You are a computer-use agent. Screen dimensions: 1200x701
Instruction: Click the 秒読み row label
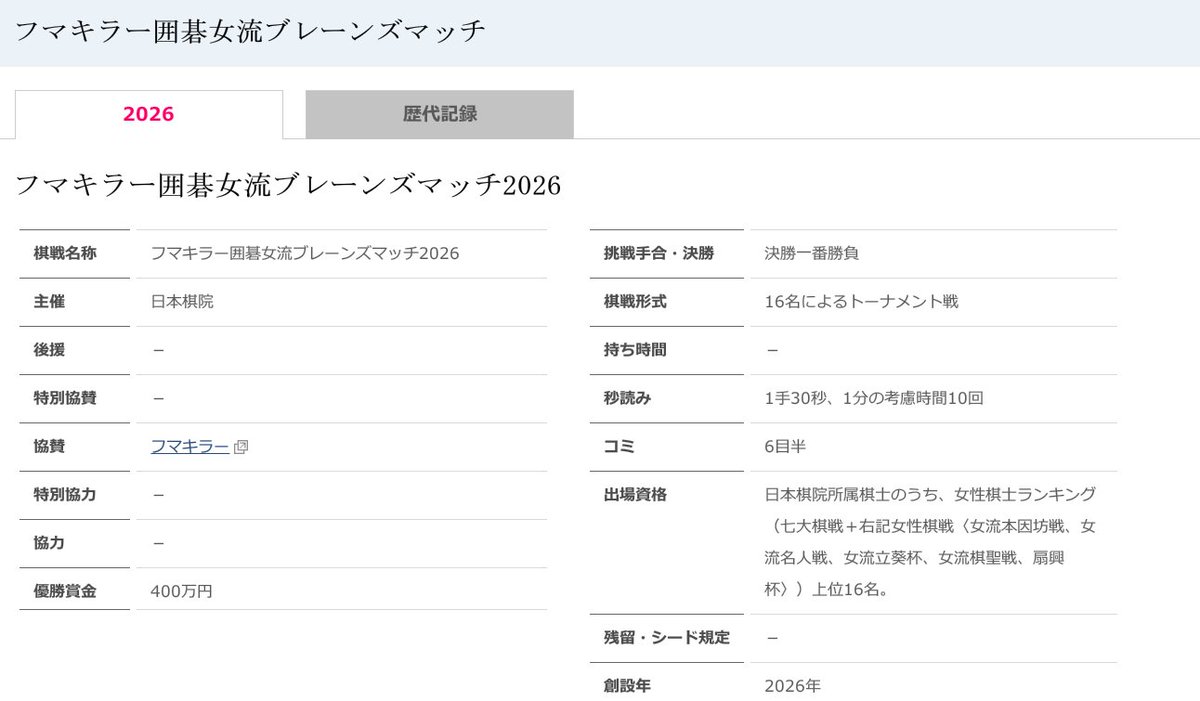click(627, 398)
